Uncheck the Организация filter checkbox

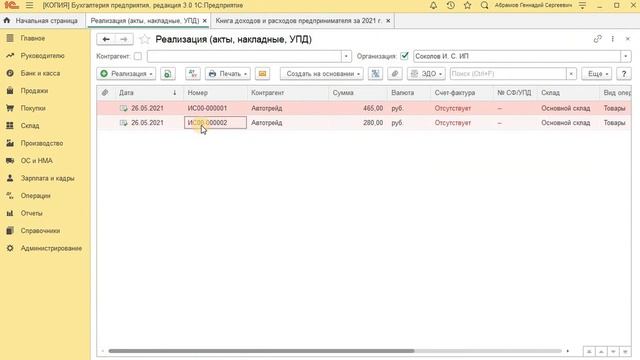coord(404,56)
